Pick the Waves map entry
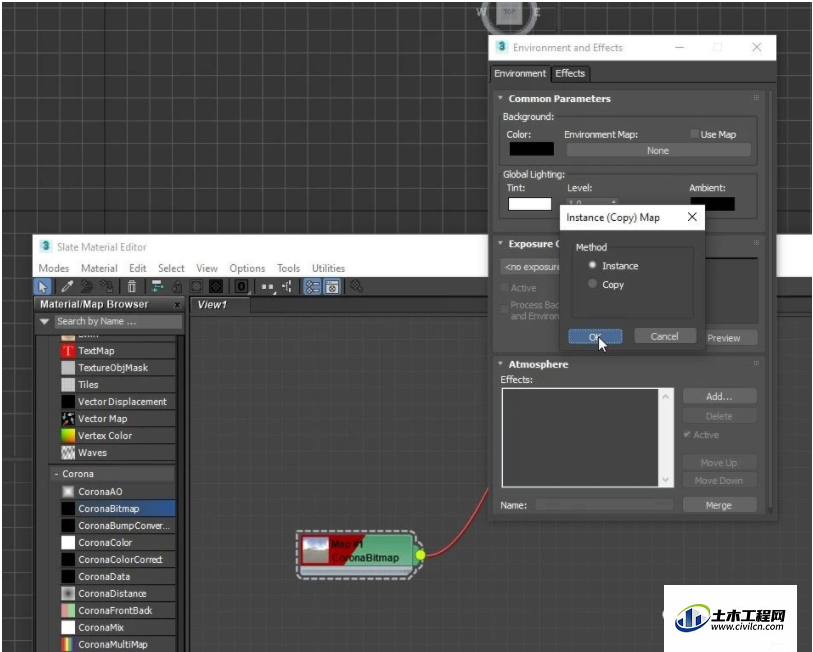 [118, 453]
